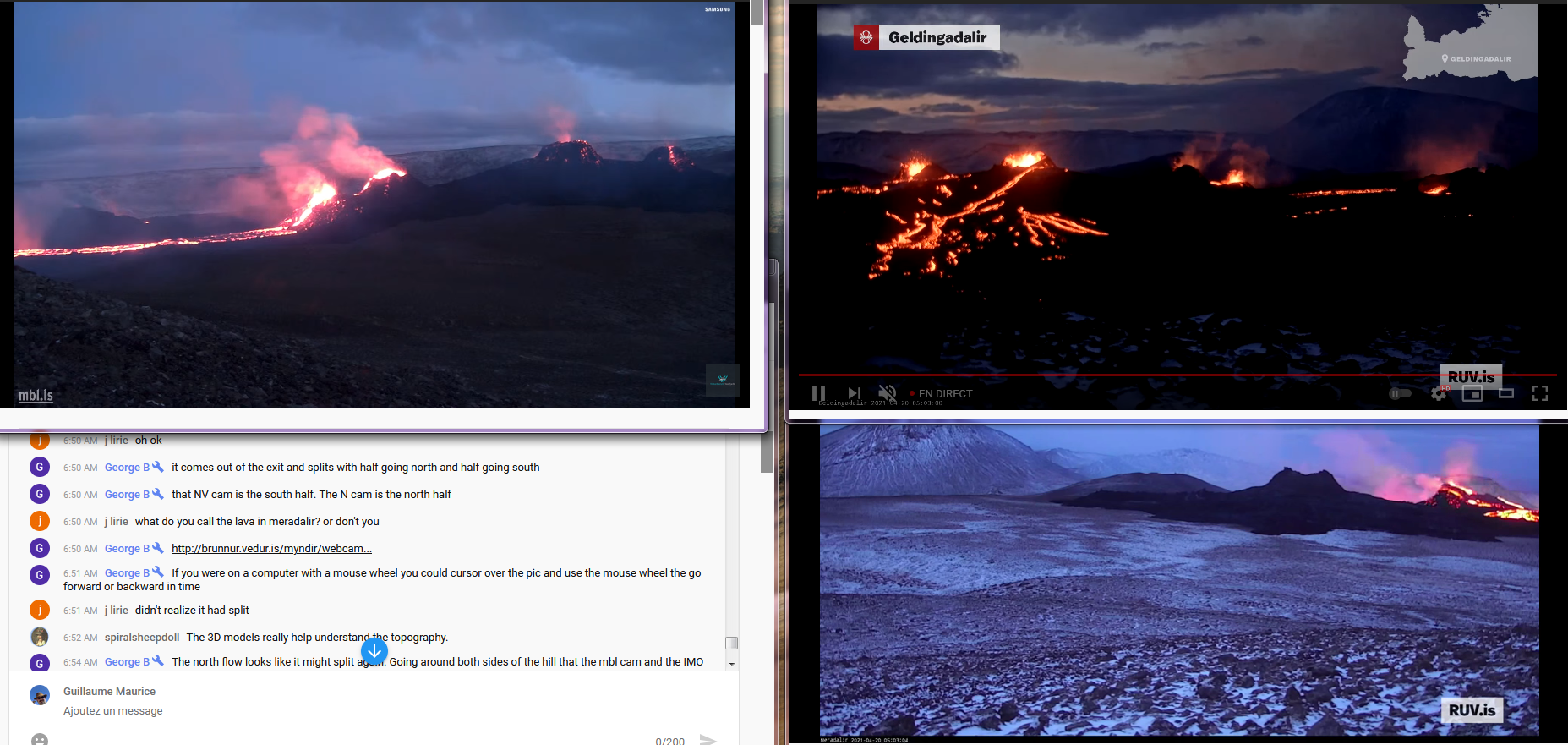This screenshot has height=745, width=1568.
Task: Click the 'Guillaume Maurice' name above input
Action: coord(109,691)
